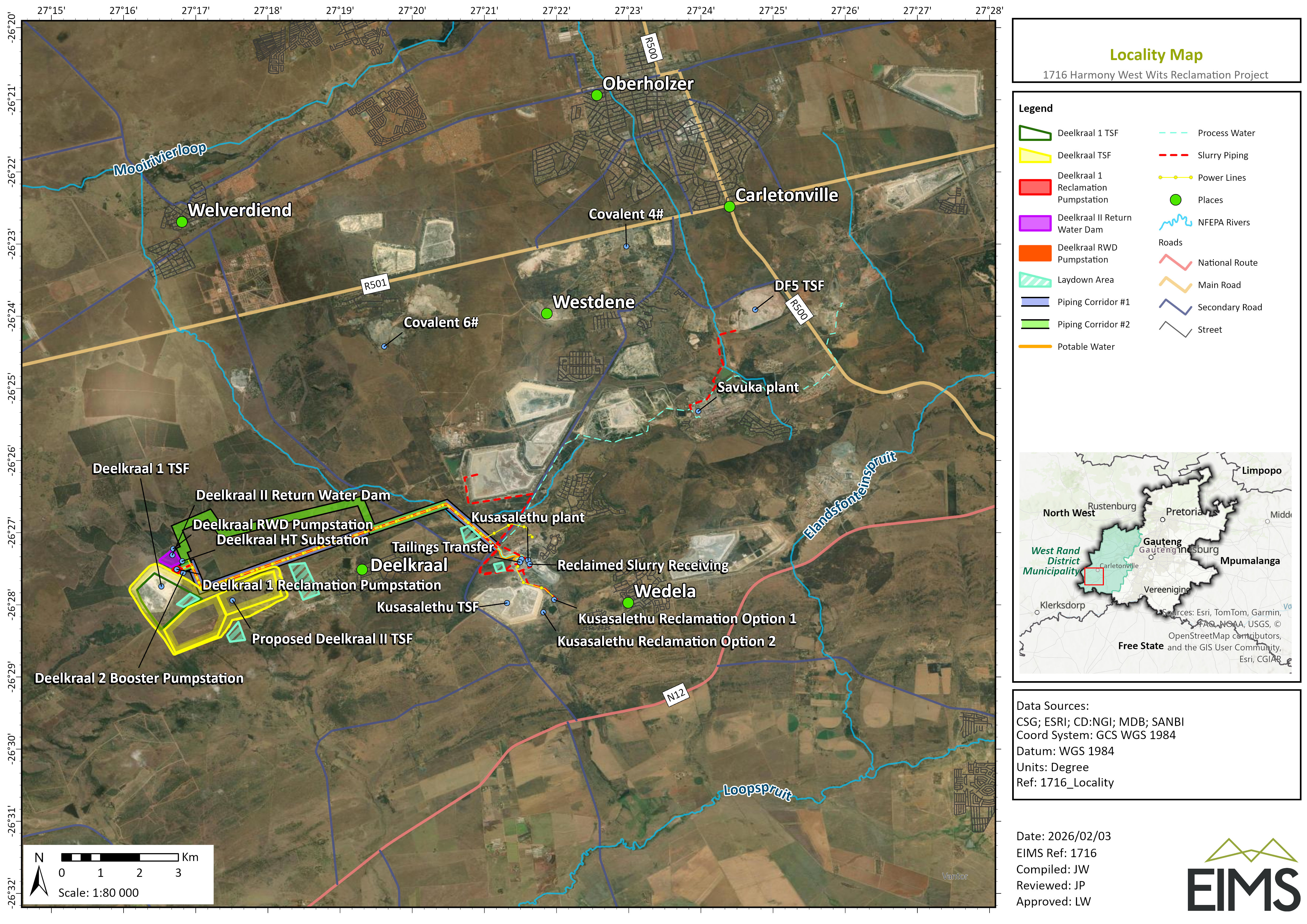Click the Carletonville green place dot
Screen dimensions: 1307x924
(729, 207)
